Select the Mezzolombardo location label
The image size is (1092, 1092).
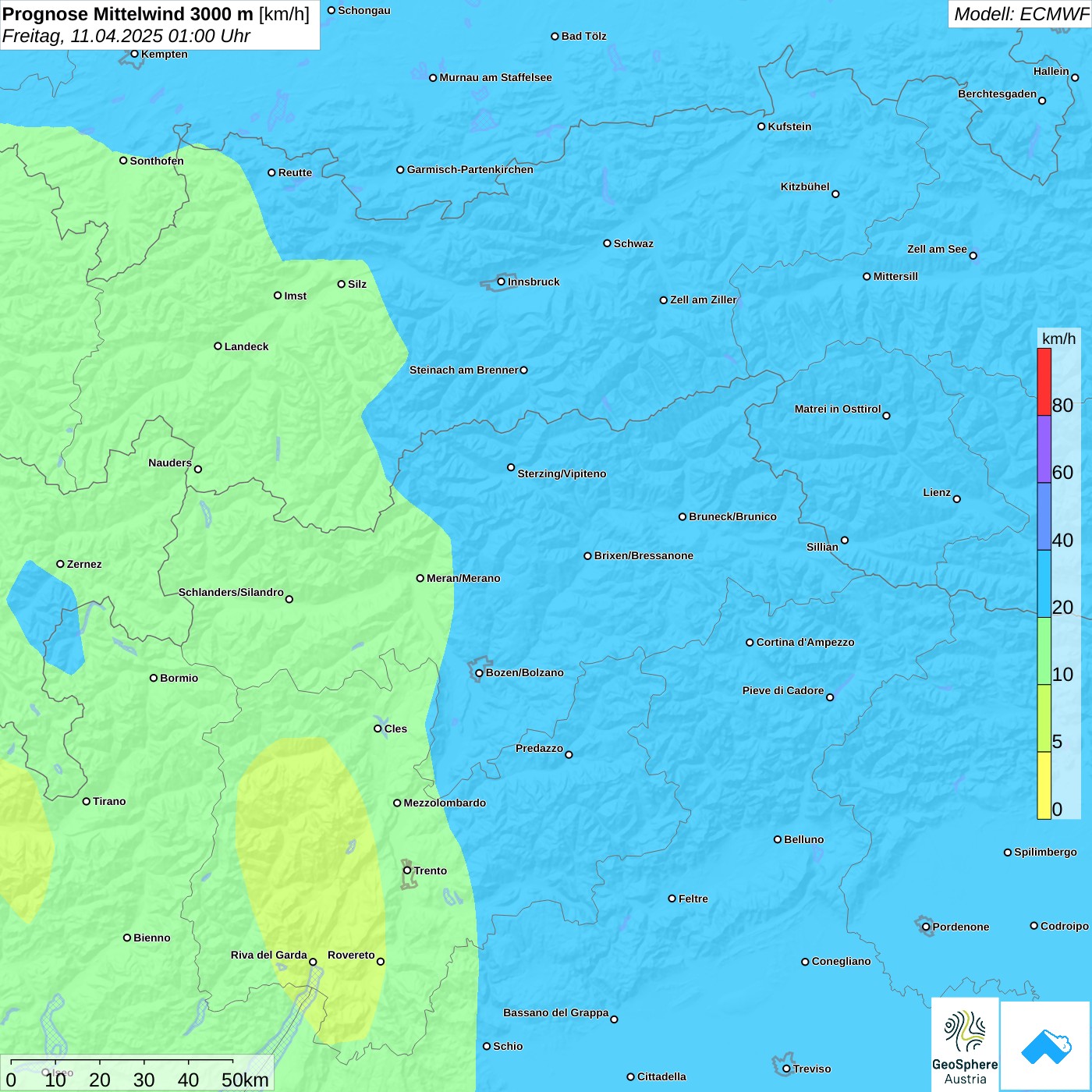(445, 803)
